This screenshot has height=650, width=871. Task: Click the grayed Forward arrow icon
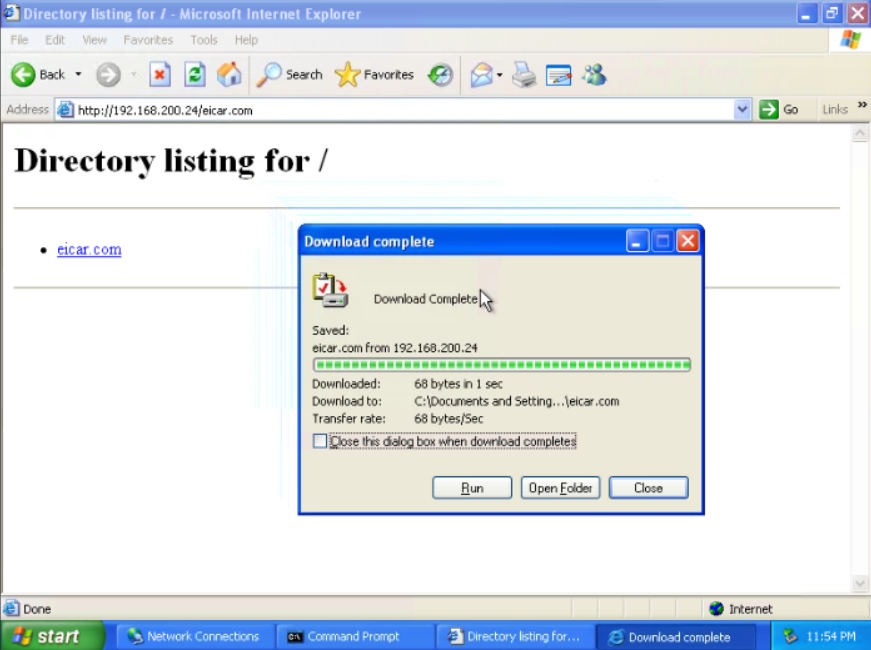pos(108,74)
